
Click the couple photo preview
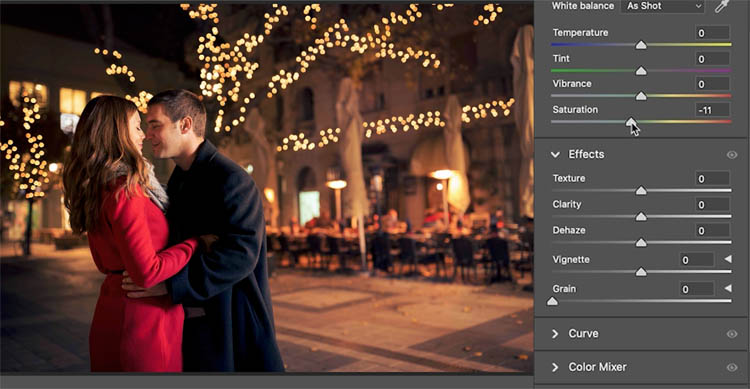266,188
